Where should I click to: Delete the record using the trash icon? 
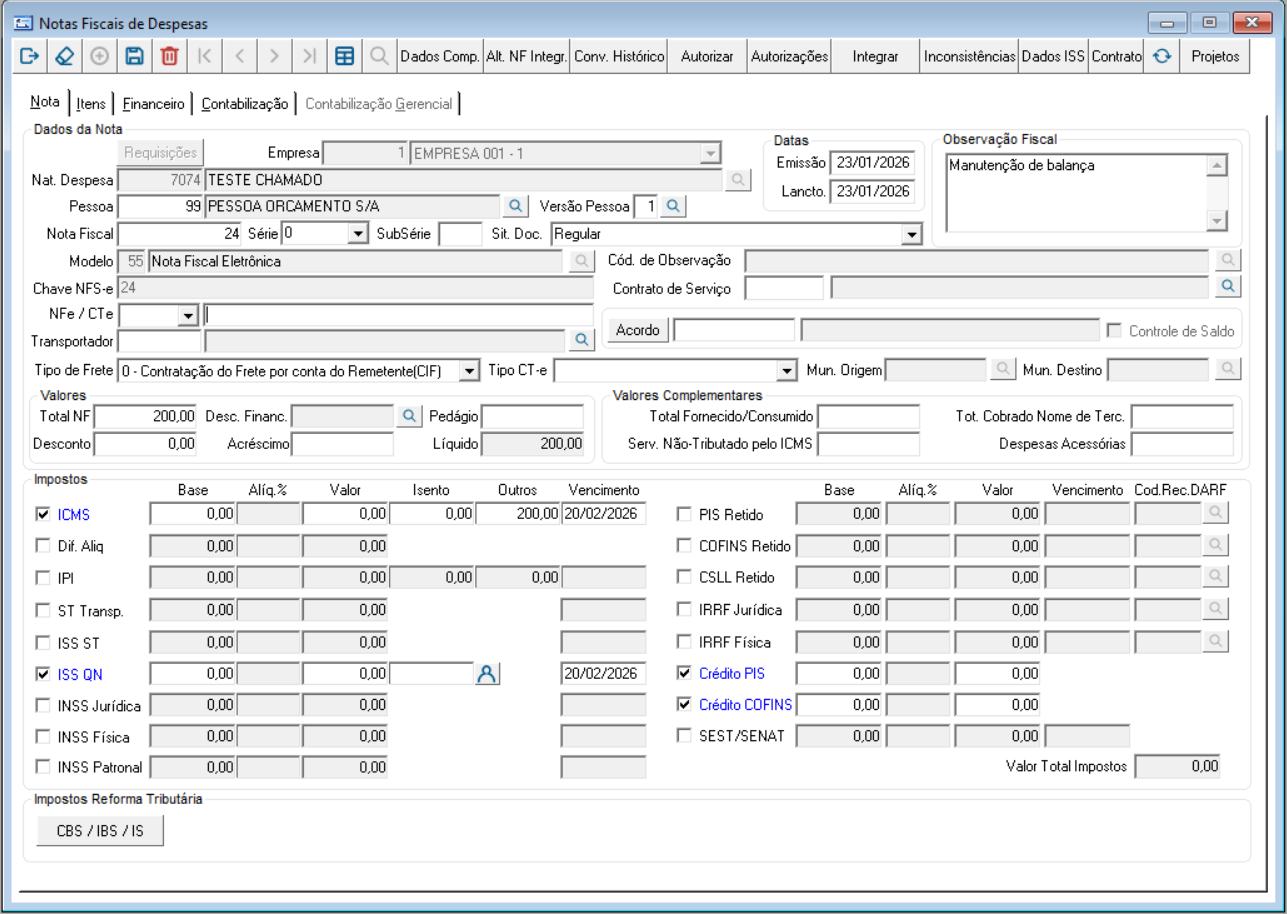(169, 57)
